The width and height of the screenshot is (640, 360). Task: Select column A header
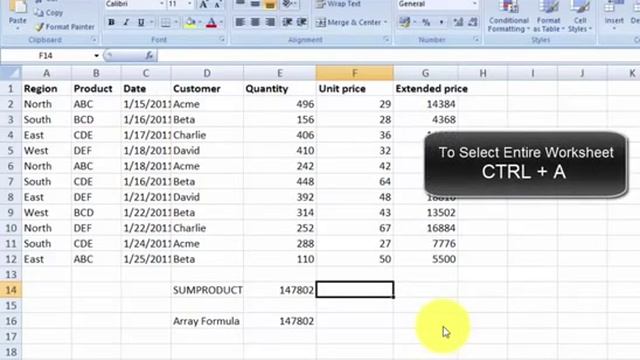[47, 73]
